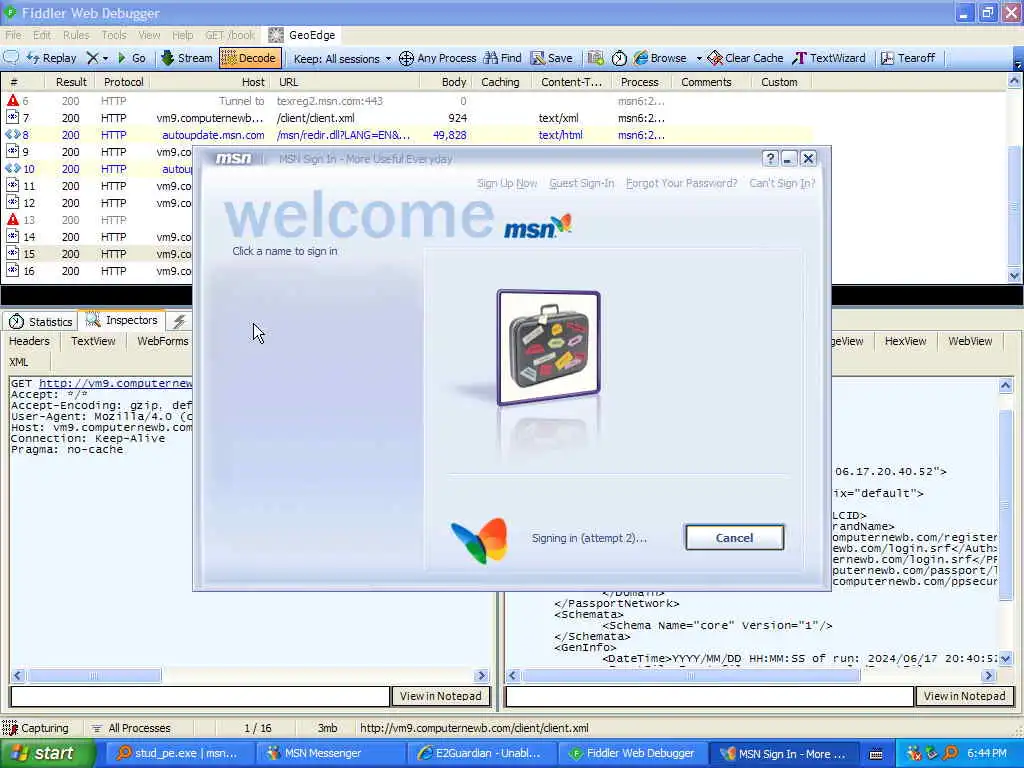The width and height of the screenshot is (1024, 768).
Task: Toggle Stream mode in Fiddler toolbar
Action: [x=187, y=58]
